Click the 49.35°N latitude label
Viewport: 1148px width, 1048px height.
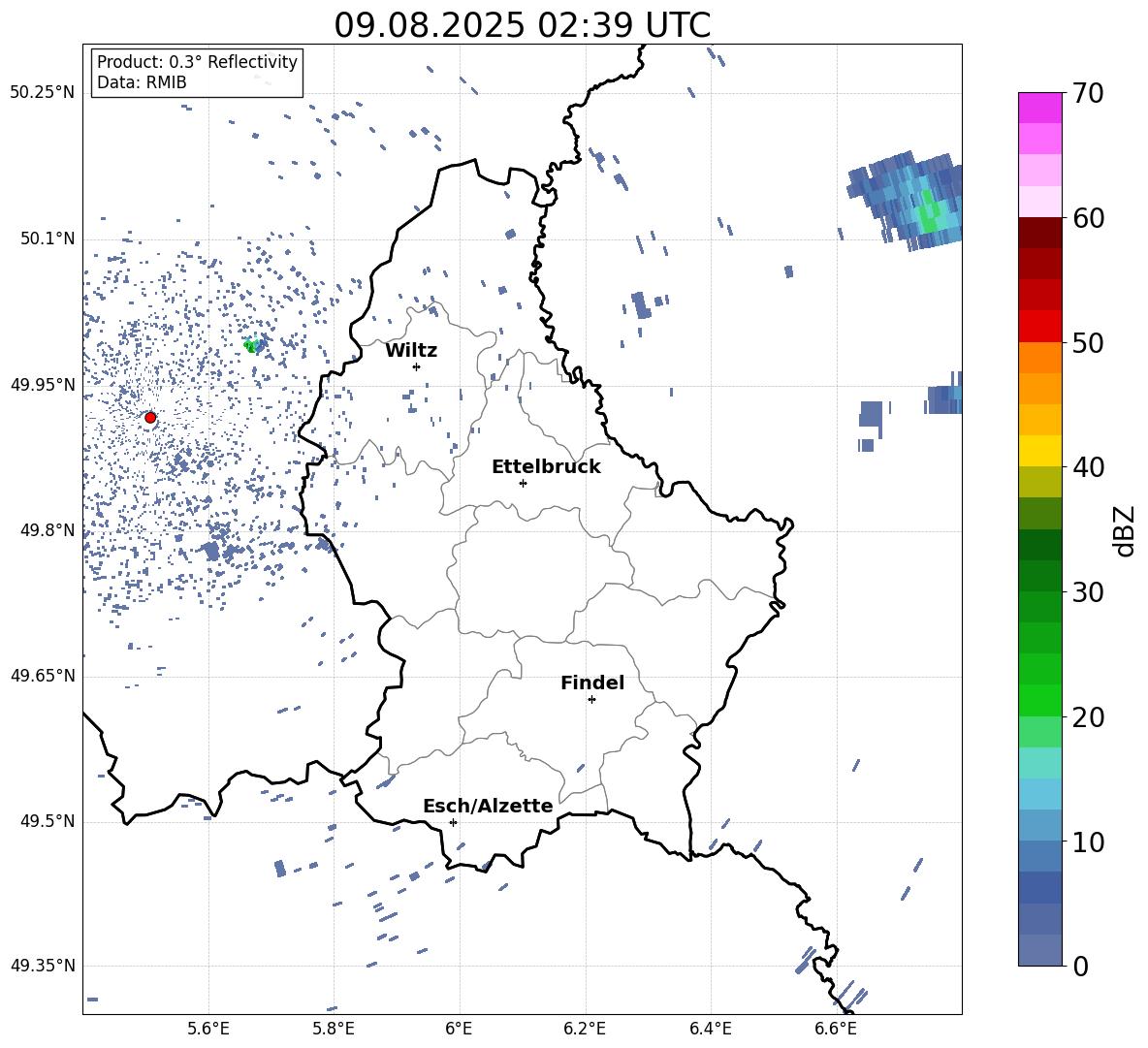(x=43, y=966)
